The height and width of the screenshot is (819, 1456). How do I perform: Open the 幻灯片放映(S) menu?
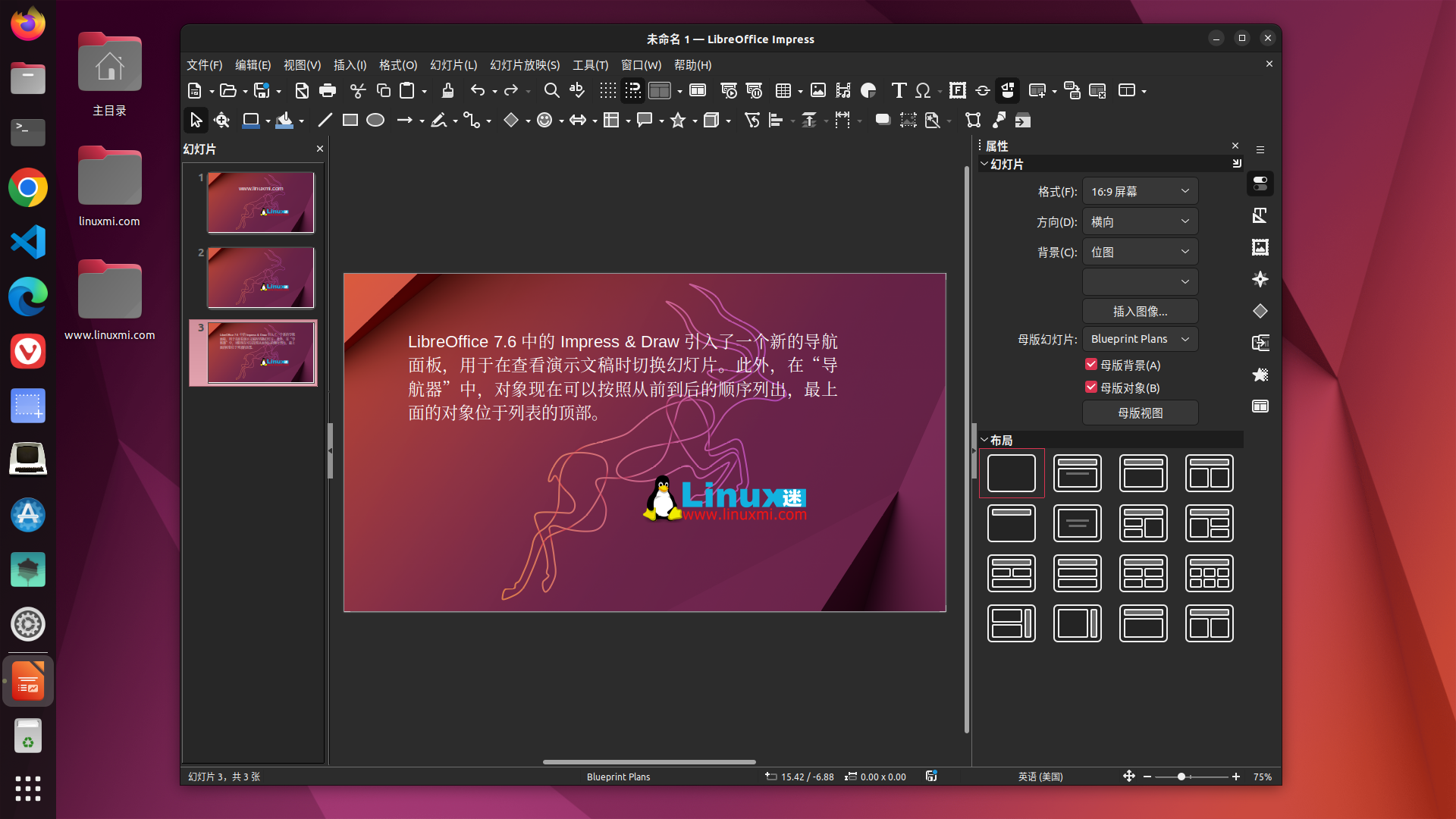[x=525, y=64]
